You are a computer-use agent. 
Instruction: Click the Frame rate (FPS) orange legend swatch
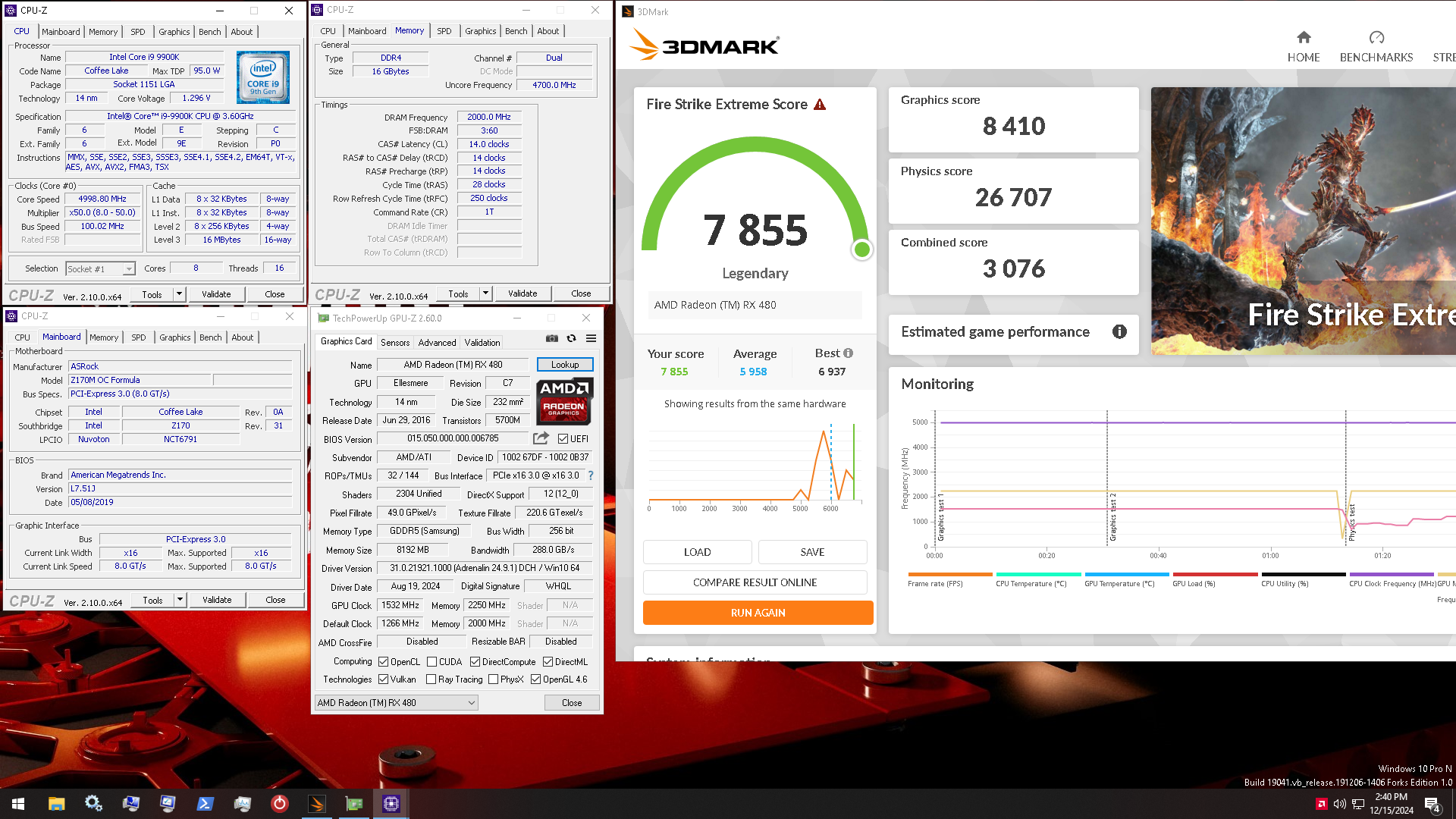[x=949, y=574]
